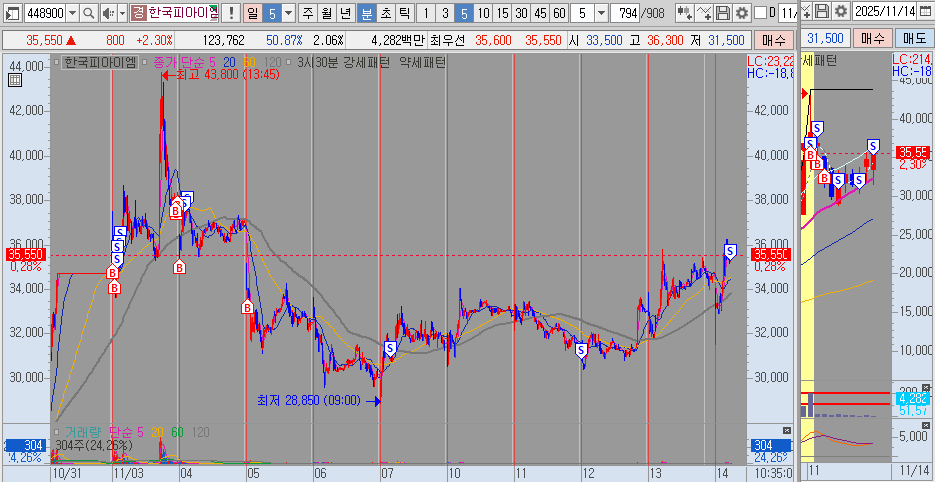This screenshot has height=482, width=935.
Task: Open left chart settings gear
Action: click(x=742, y=13)
